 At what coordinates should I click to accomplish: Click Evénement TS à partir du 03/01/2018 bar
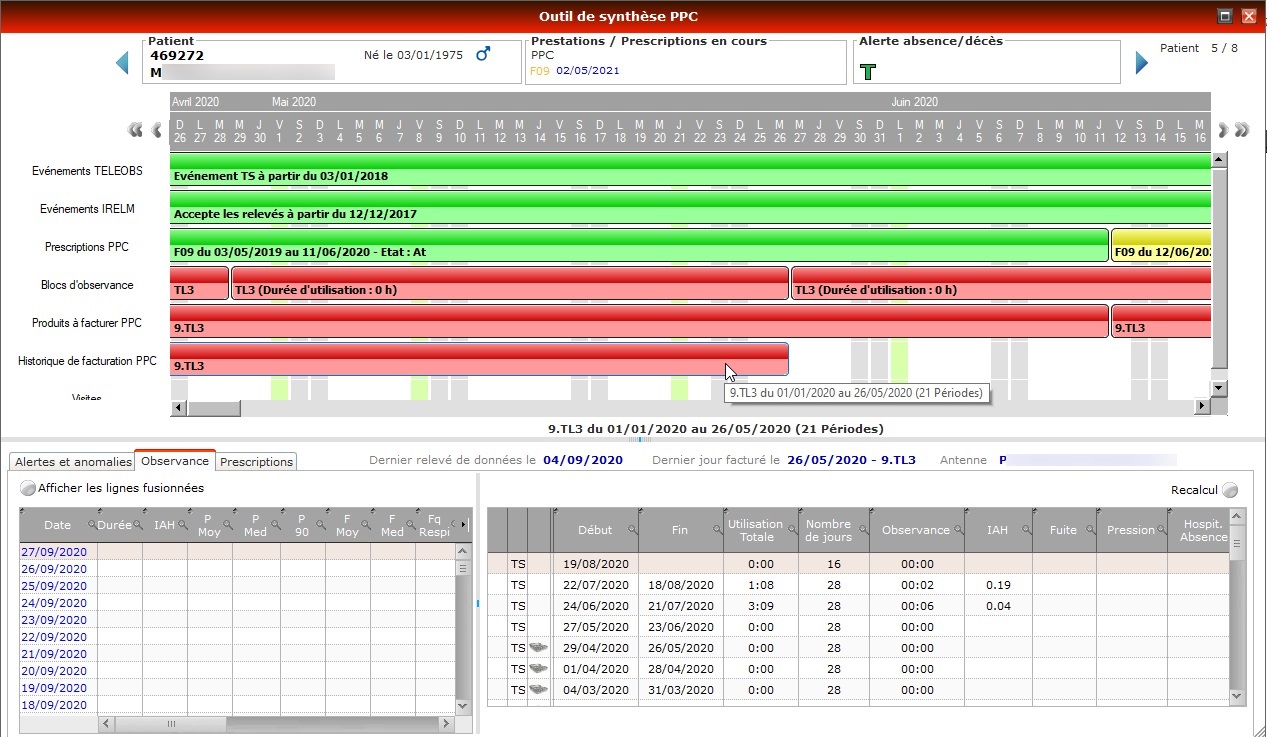coord(690,169)
